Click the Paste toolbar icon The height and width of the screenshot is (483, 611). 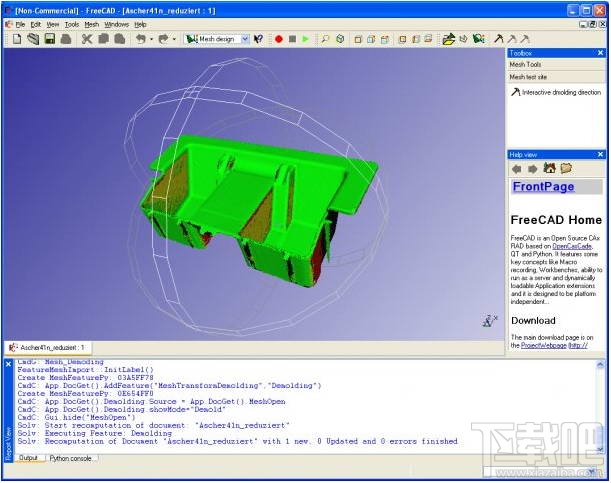(120, 39)
